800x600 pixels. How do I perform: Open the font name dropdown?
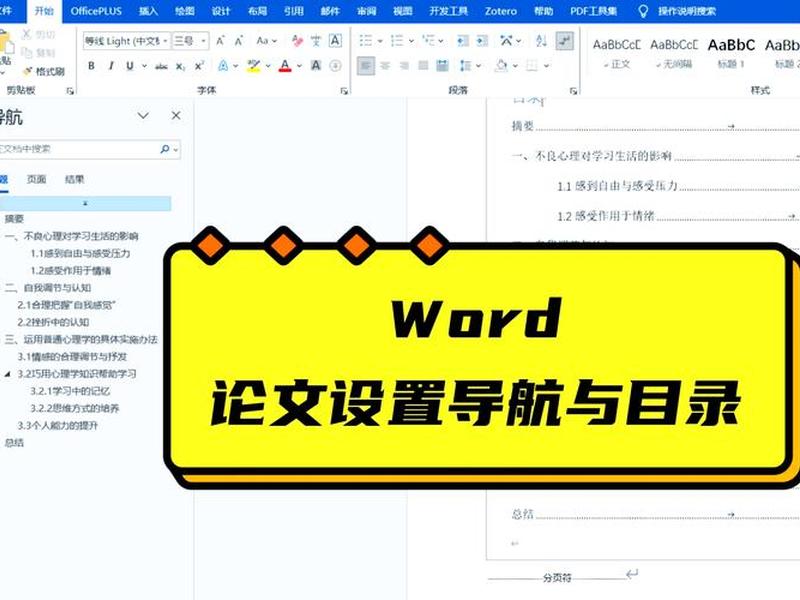click(165, 41)
